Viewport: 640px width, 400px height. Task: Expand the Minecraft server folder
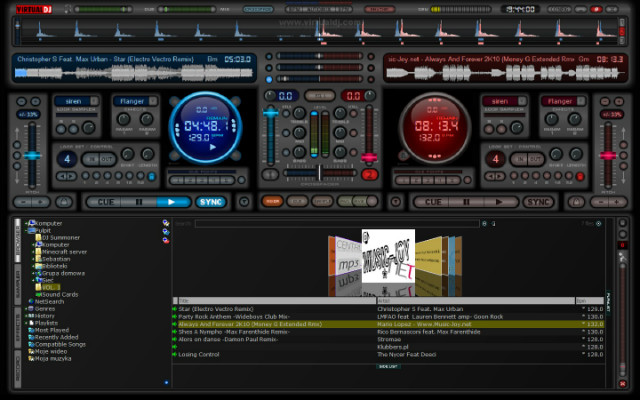point(33,252)
